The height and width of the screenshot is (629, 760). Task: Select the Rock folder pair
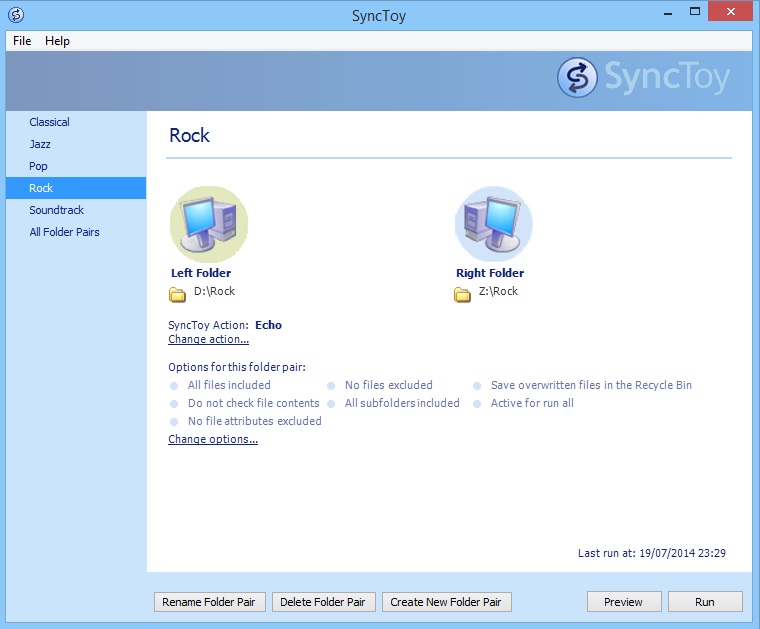[76, 188]
